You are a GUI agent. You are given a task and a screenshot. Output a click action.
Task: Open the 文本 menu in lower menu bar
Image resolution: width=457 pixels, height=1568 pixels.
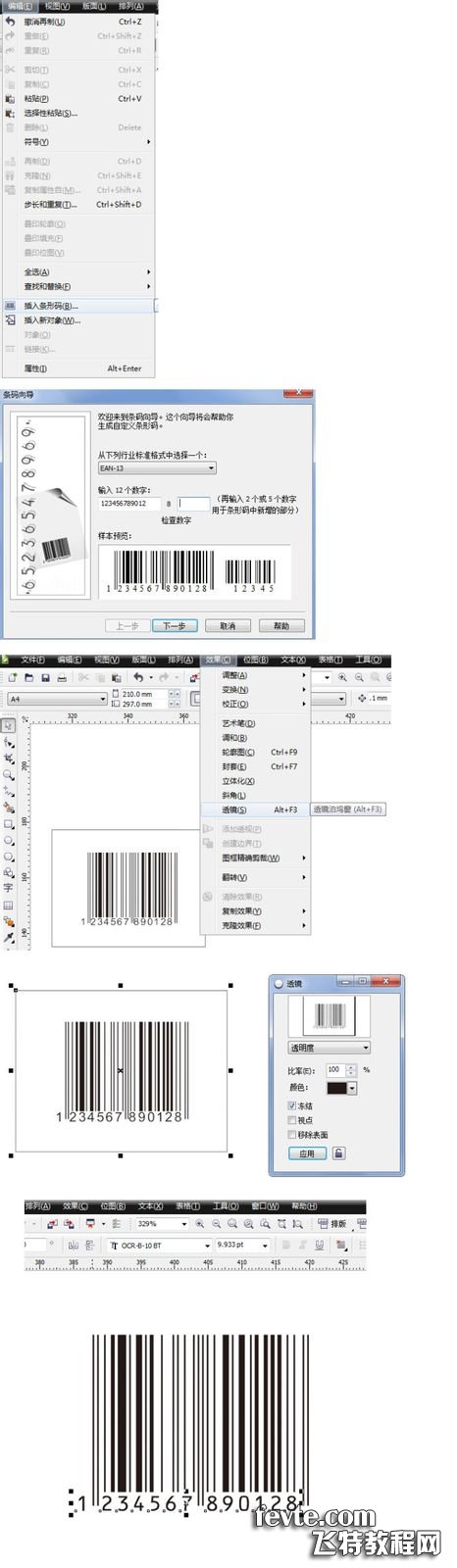(x=150, y=1206)
